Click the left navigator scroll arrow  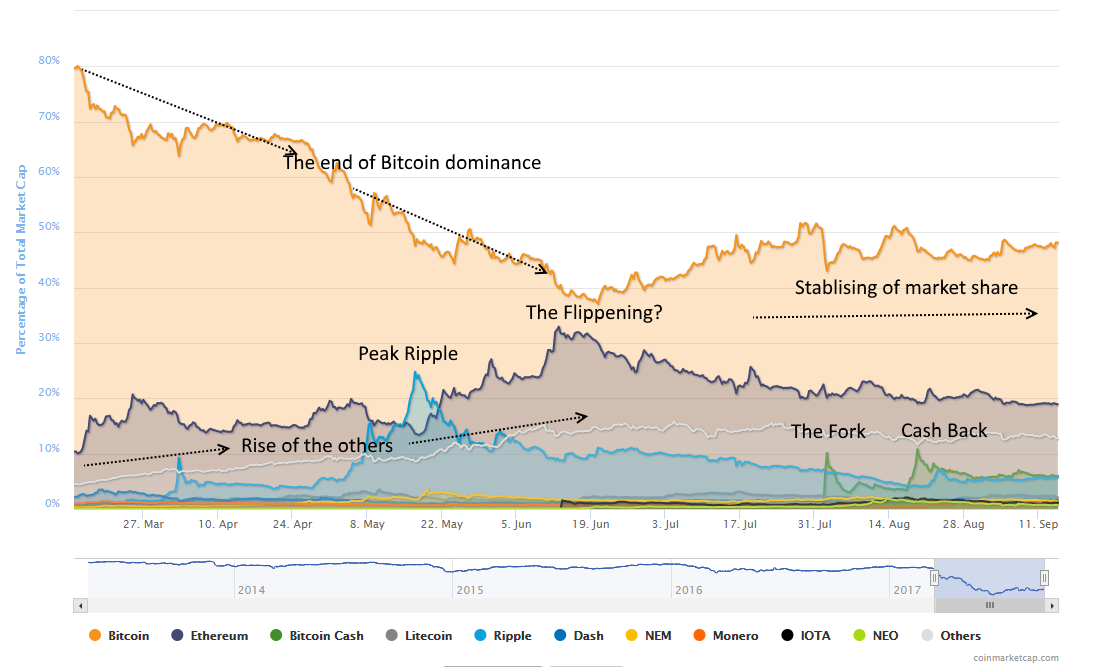point(81,605)
